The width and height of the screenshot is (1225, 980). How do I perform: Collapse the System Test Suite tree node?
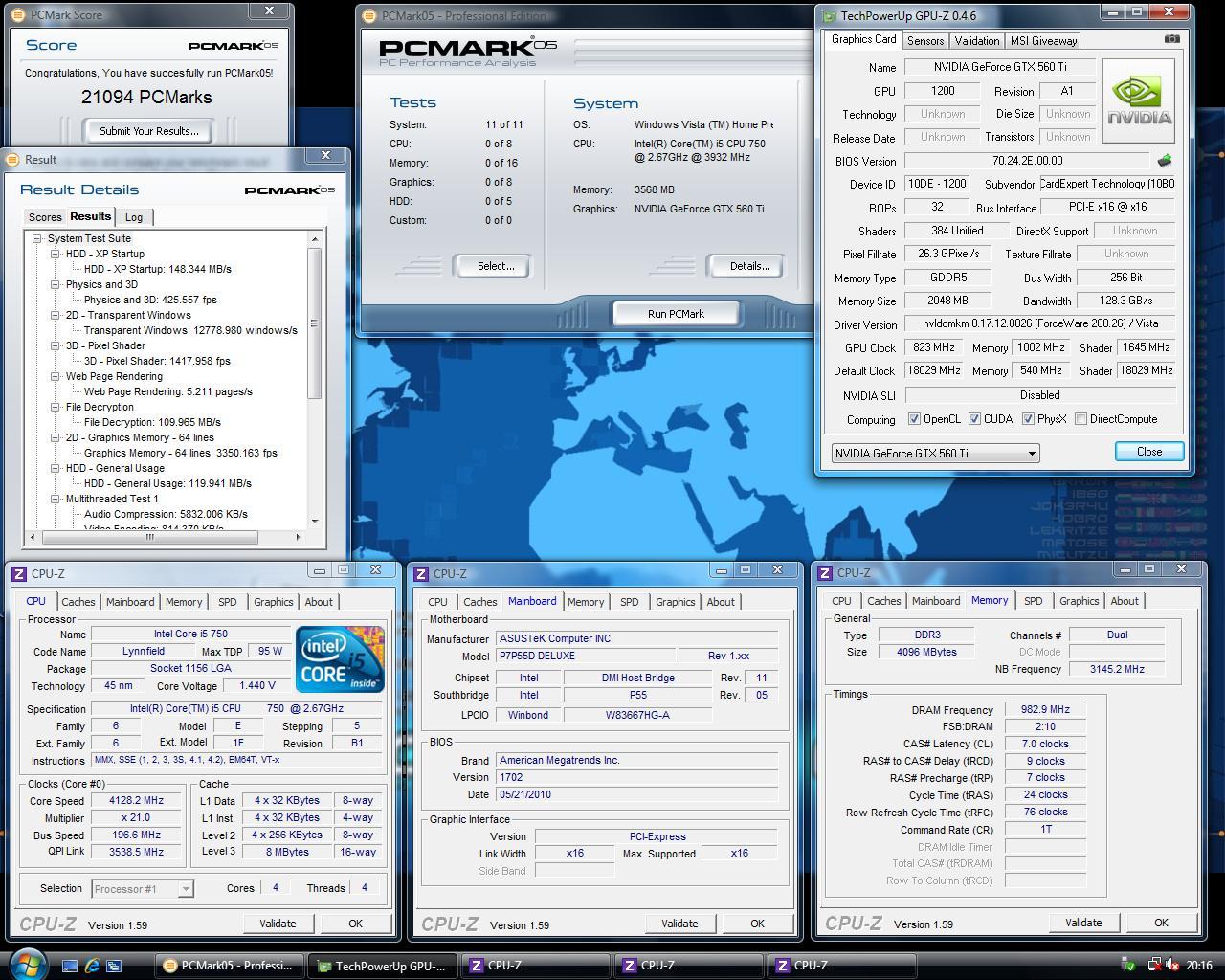coord(37,238)
